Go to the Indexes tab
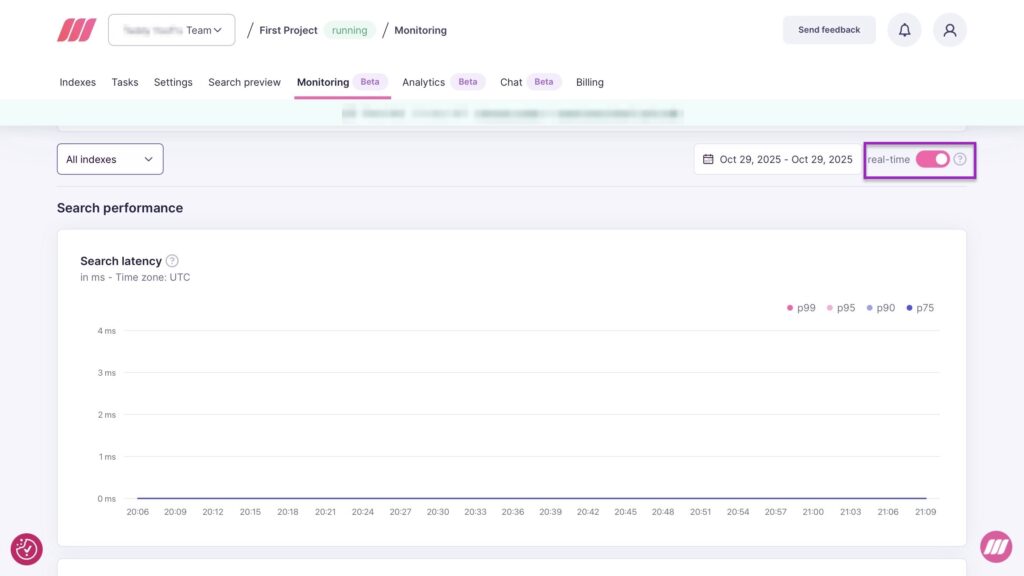The height and width of the screenshot is (576, 1024). tap(77, 82)
